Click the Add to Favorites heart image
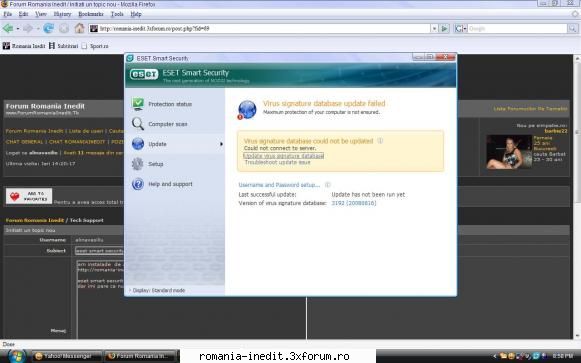This screenshot has height=363, width=581. (29, 196)
